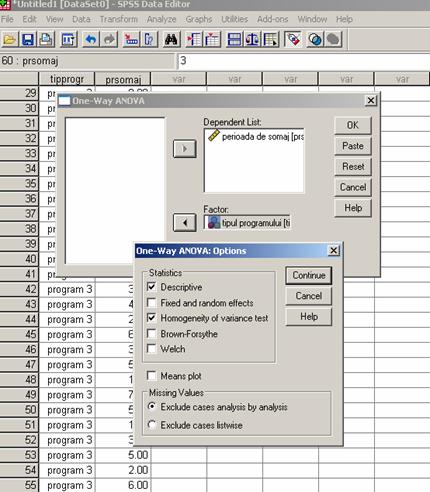This screenshot has width=430, height=492.
Task: Click Continue in the Options dialog
Action: pos(309,275)
